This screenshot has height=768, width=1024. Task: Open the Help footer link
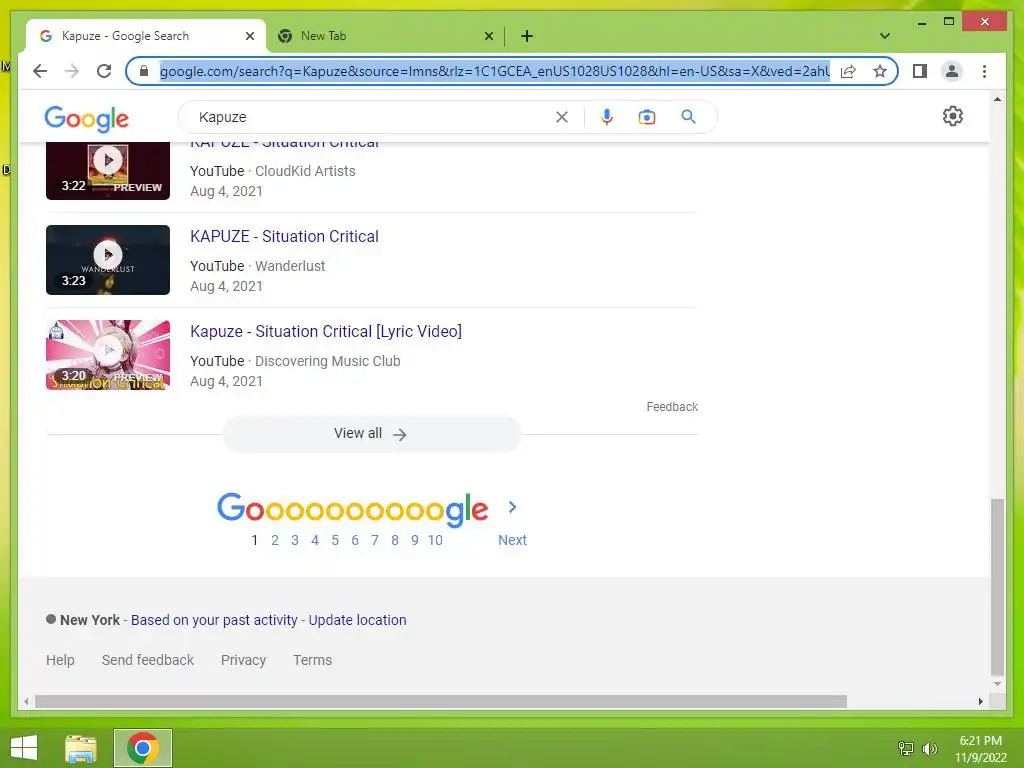pyautogui.click(x=60, y=660)
